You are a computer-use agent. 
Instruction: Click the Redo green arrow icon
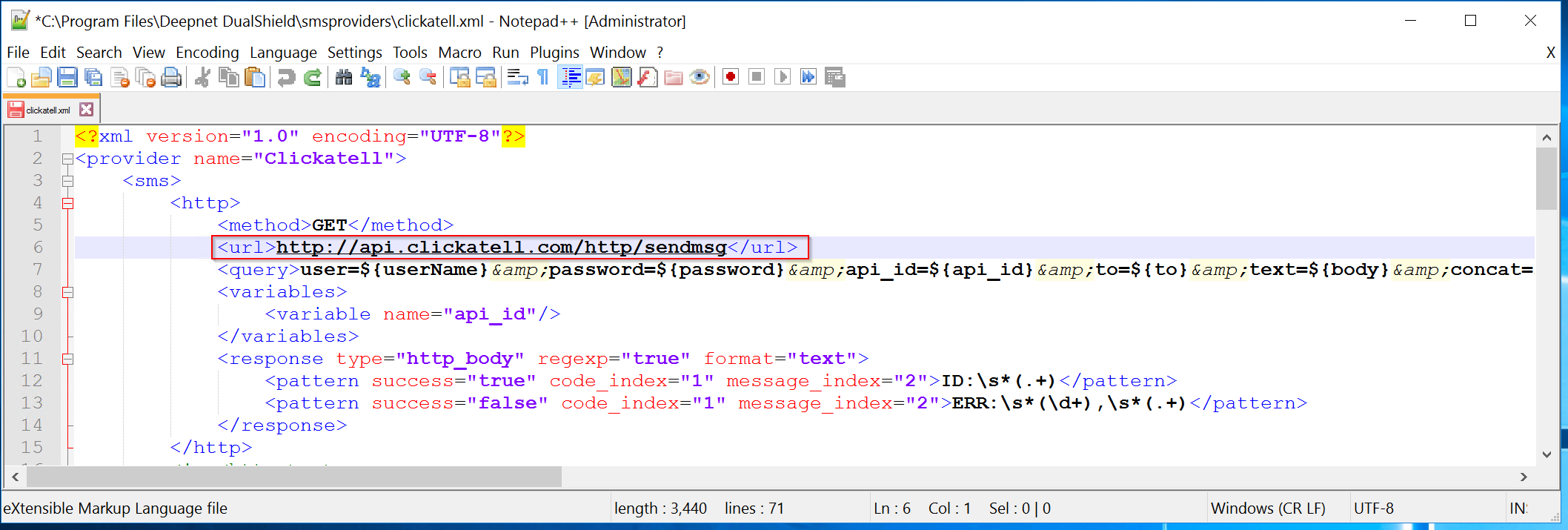(x=313, y=77)
